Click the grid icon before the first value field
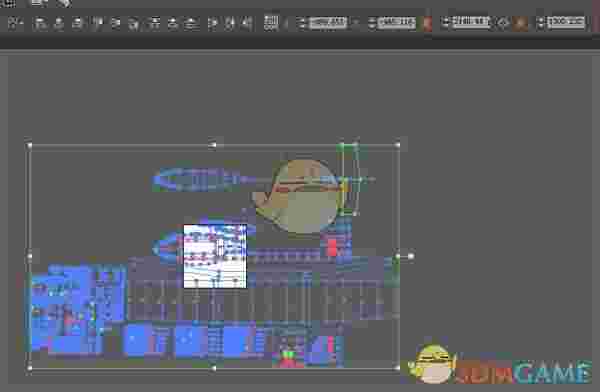This screenshot has height=392, width=600. [271, 23]
